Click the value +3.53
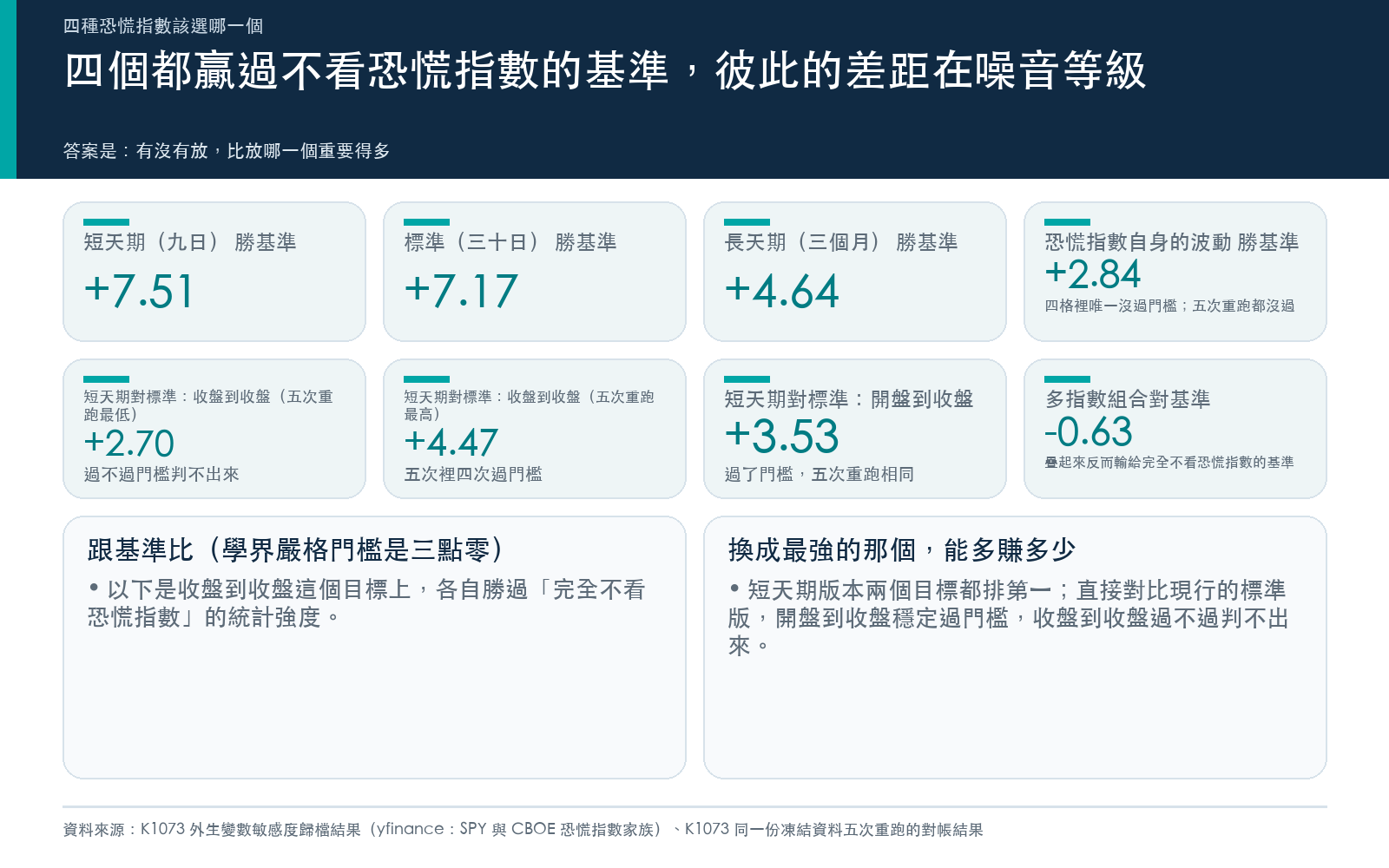The width and height of the screenshot is (1389, 868). pos(782,436)
